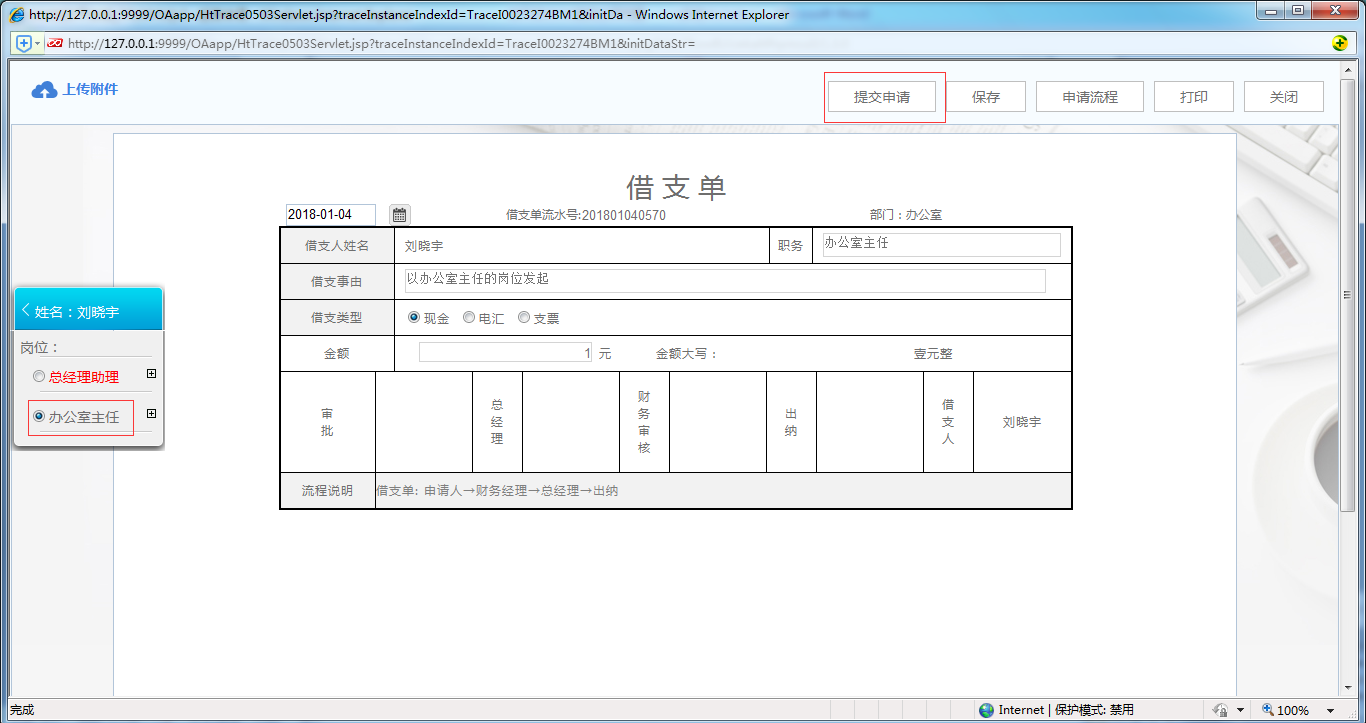Click inside the 金额 amount input field
The image size is (1366, 723).
click(505, 352)
